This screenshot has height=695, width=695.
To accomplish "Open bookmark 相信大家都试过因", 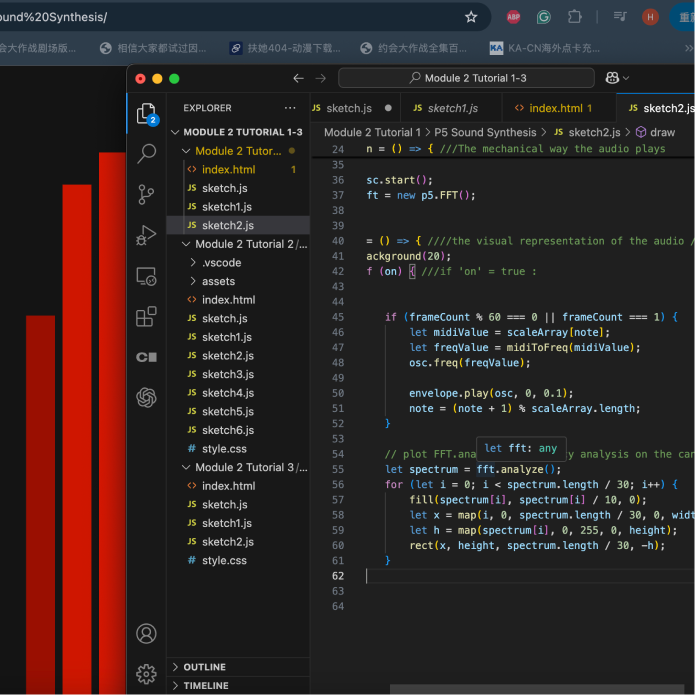I will tap(153, 48).
